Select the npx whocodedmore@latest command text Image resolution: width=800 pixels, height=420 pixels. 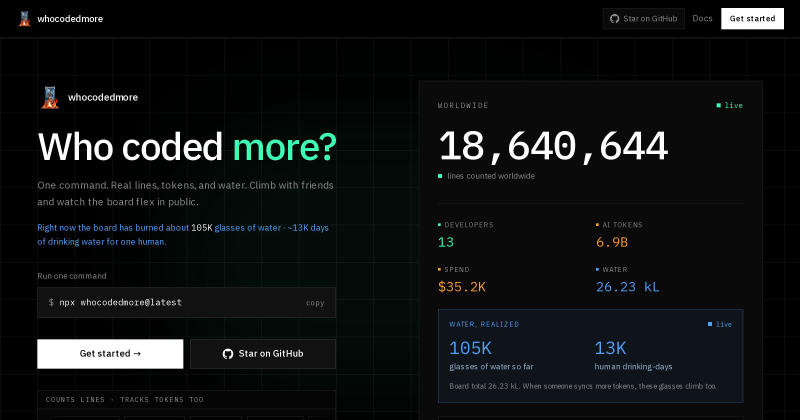[120, 302]
